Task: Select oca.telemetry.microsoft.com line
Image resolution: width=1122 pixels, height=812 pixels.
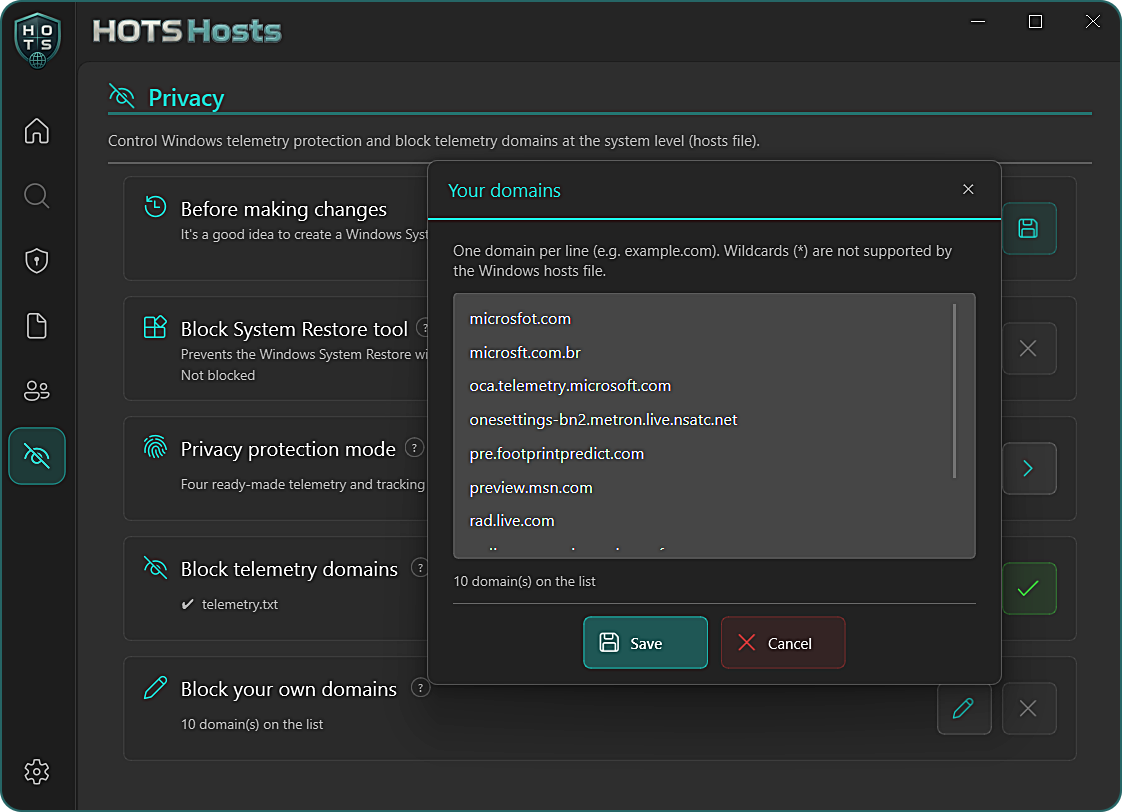Action: pos(570,386)
